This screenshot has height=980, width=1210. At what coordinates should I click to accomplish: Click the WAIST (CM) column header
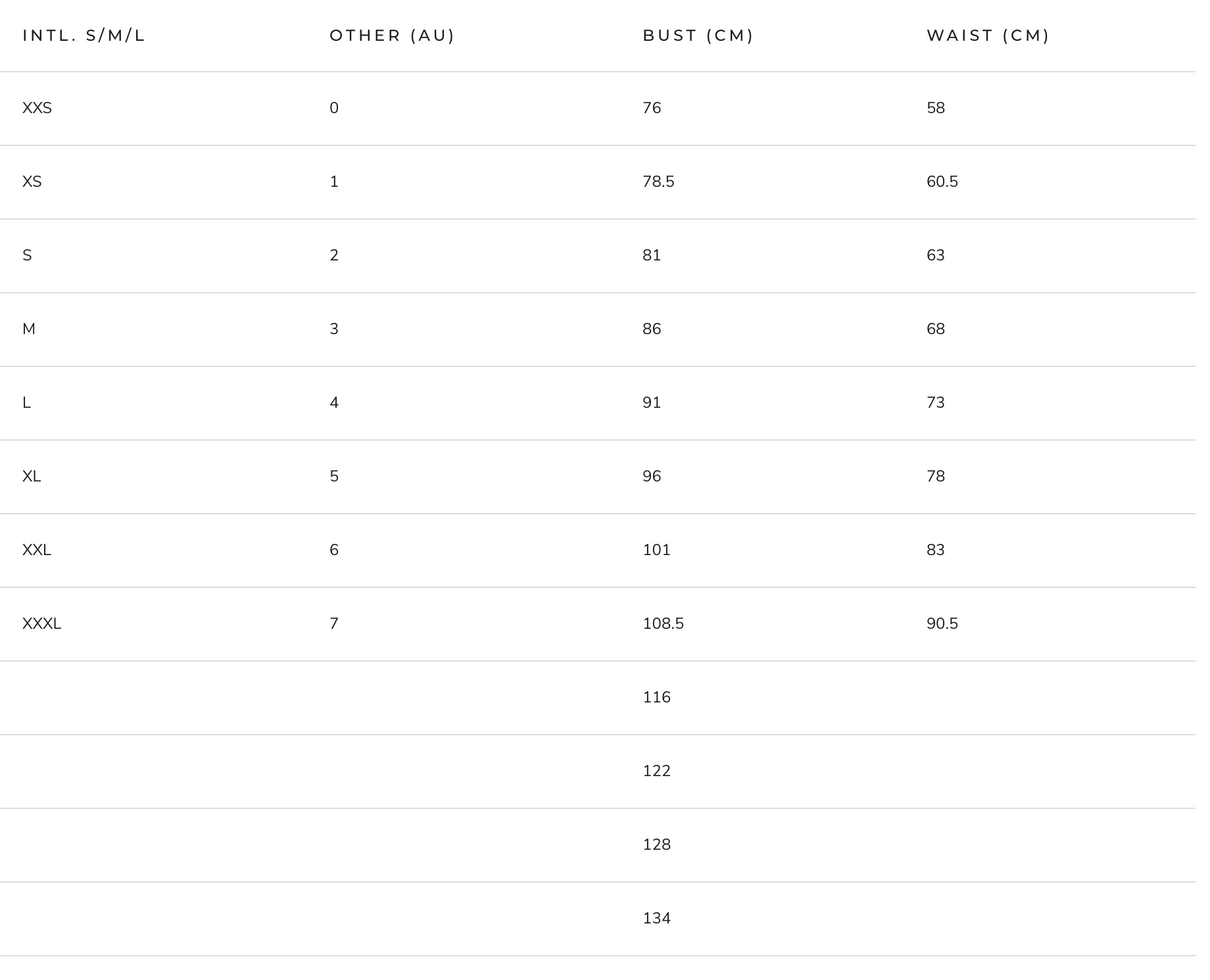(x=988, y=36)
